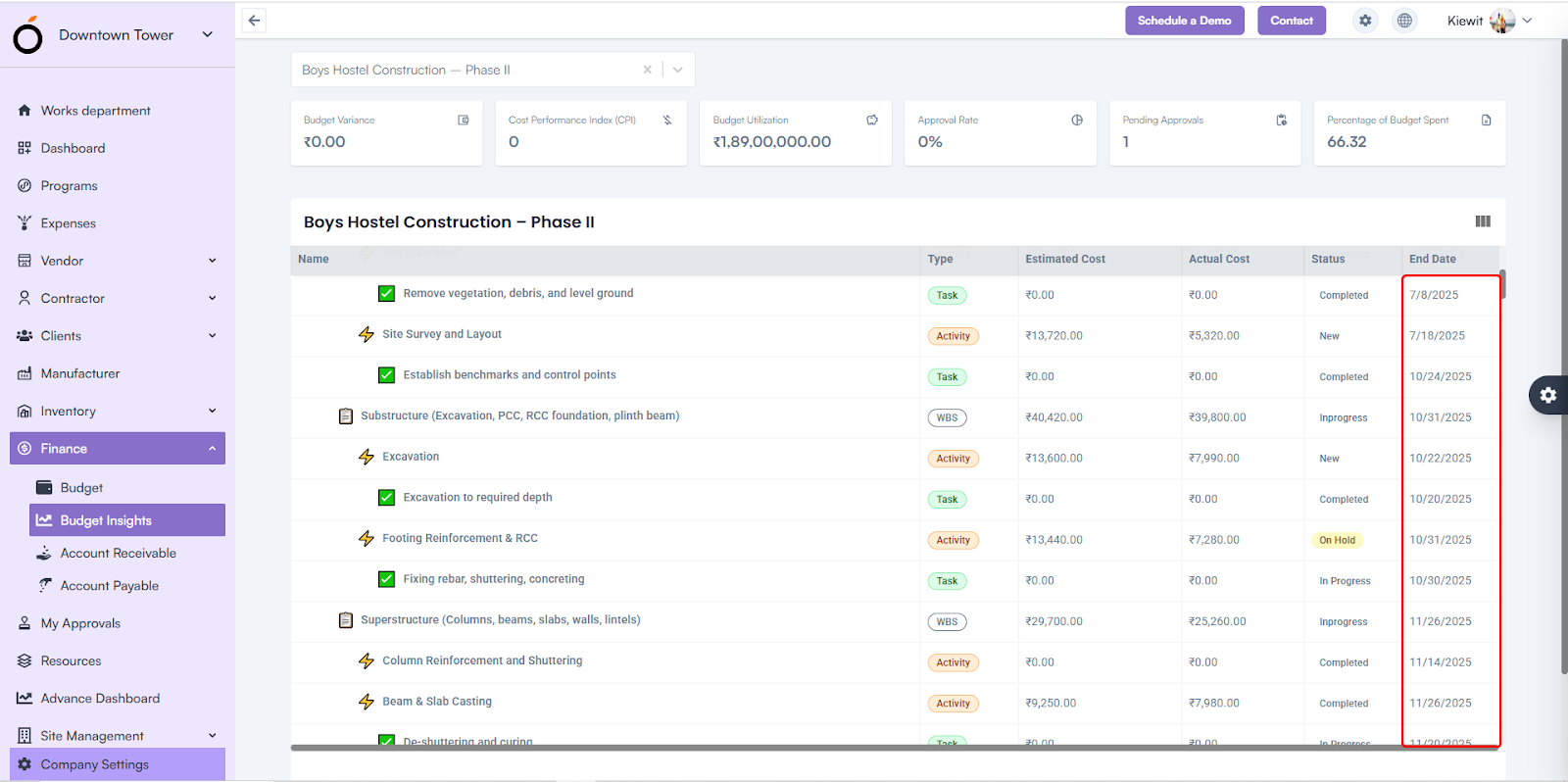Viewport: 1568px width, 782px height.
Task: Click the Beam & Slab Casting lightning icon
Action: [367, 703]
